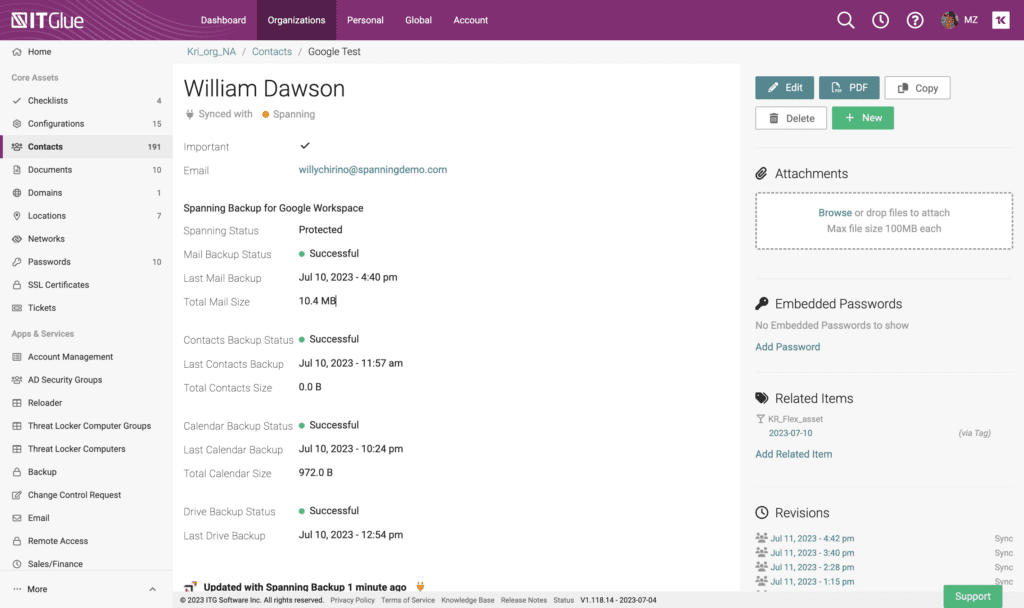This screenshot has width=1024, height=608.
Task: Browse files in the attachments drop zone
Action: pos(834,213)
